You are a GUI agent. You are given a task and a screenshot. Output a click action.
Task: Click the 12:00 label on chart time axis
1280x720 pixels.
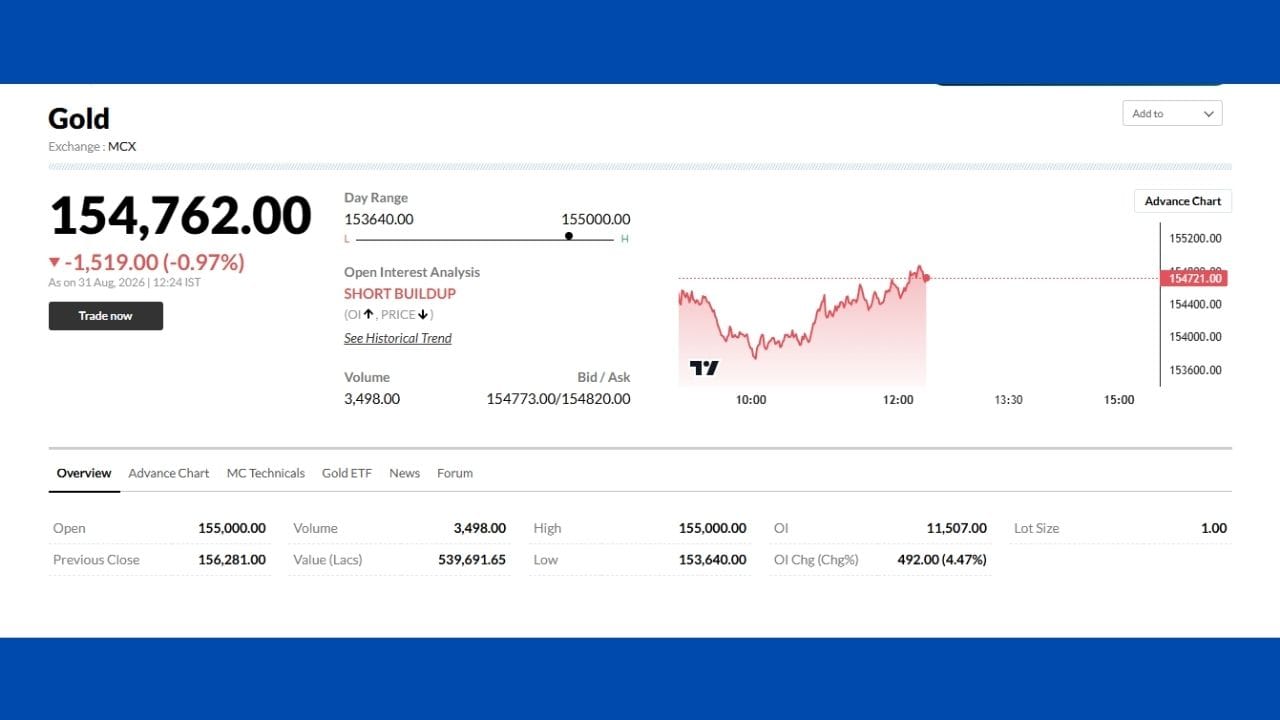(898, 400)
